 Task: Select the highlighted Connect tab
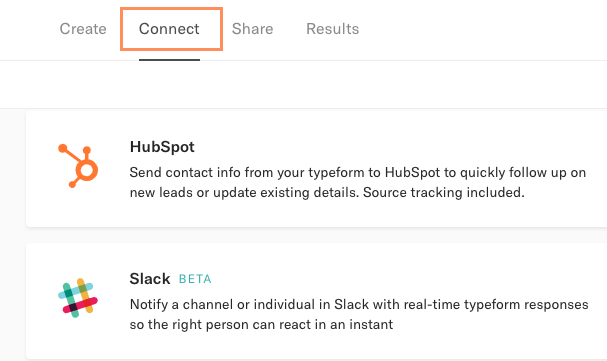click(x=169, y=29)
